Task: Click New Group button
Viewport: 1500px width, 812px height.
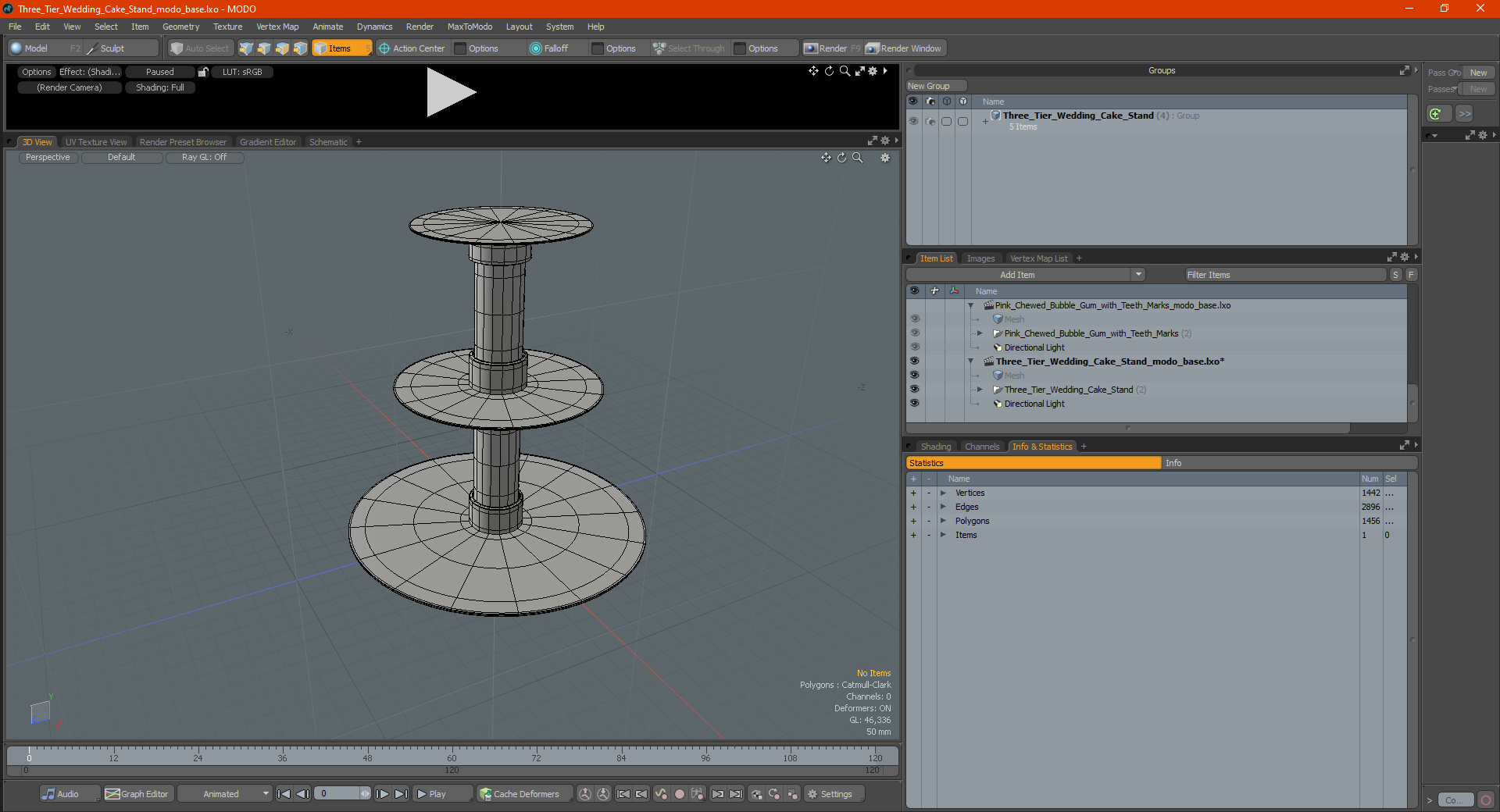Action: click(x=936, y=86)
